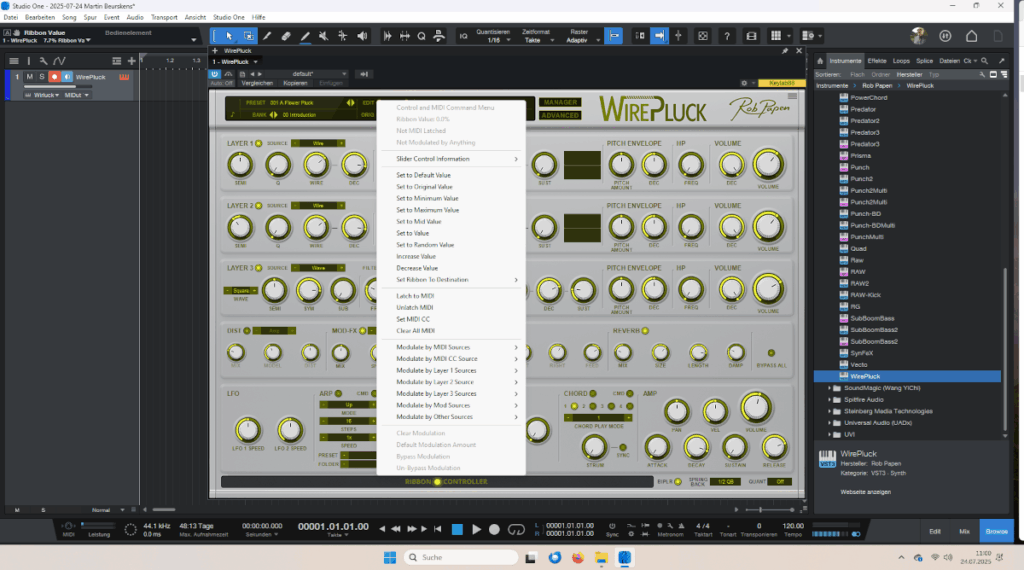Open the WirePluck plugin gear settings

[744, 83]
